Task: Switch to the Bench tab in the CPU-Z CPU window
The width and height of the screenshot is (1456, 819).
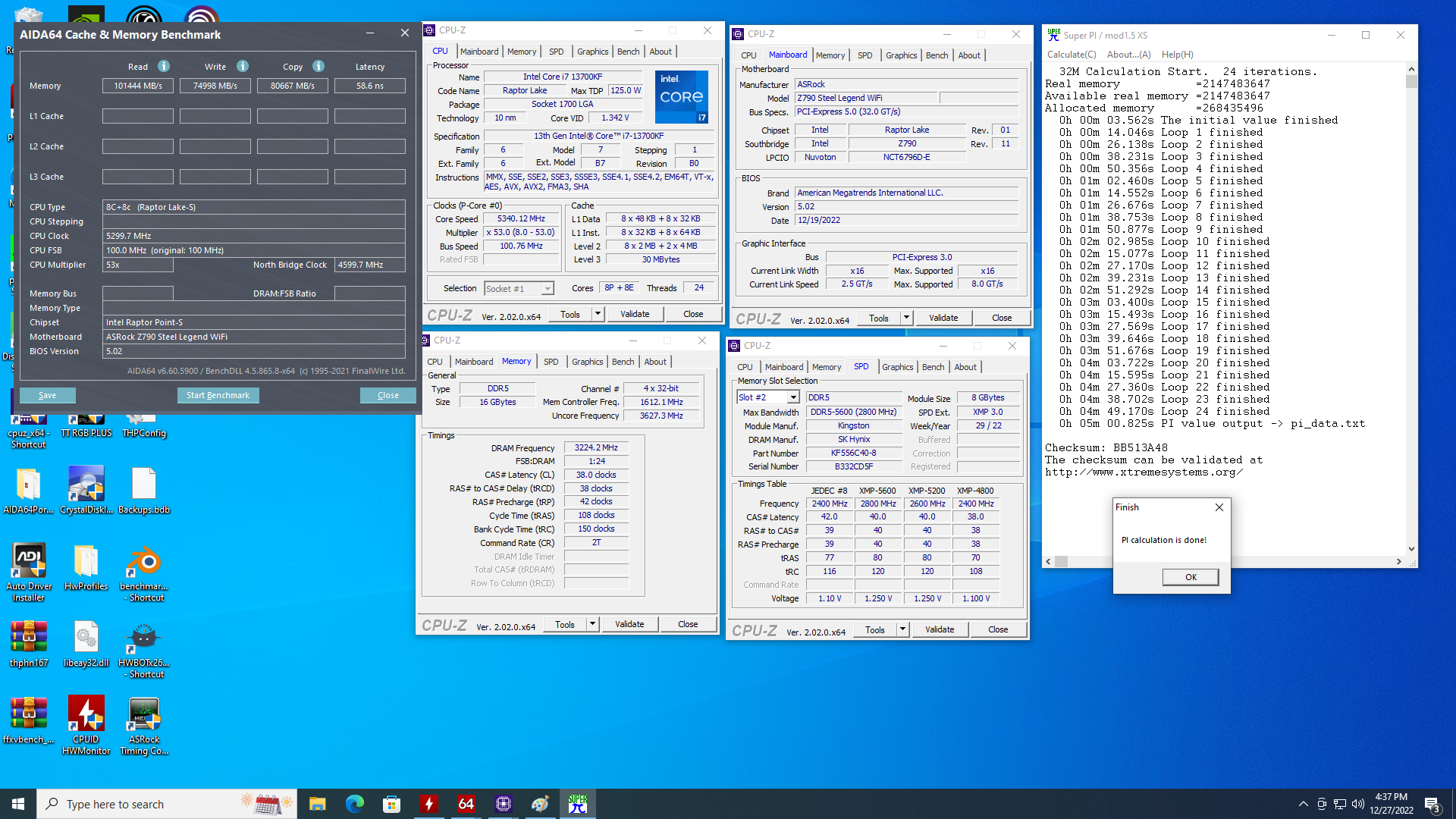Action: [628, 52]
